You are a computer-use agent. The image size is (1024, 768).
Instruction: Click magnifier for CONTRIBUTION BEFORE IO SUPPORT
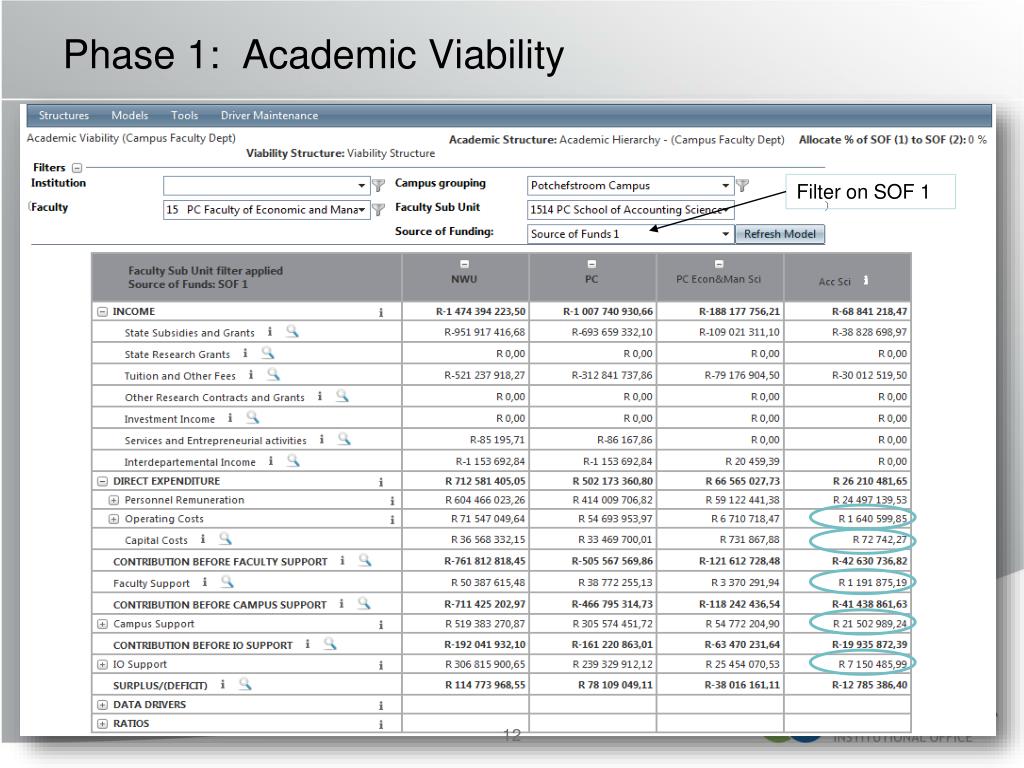coord(330,644)
